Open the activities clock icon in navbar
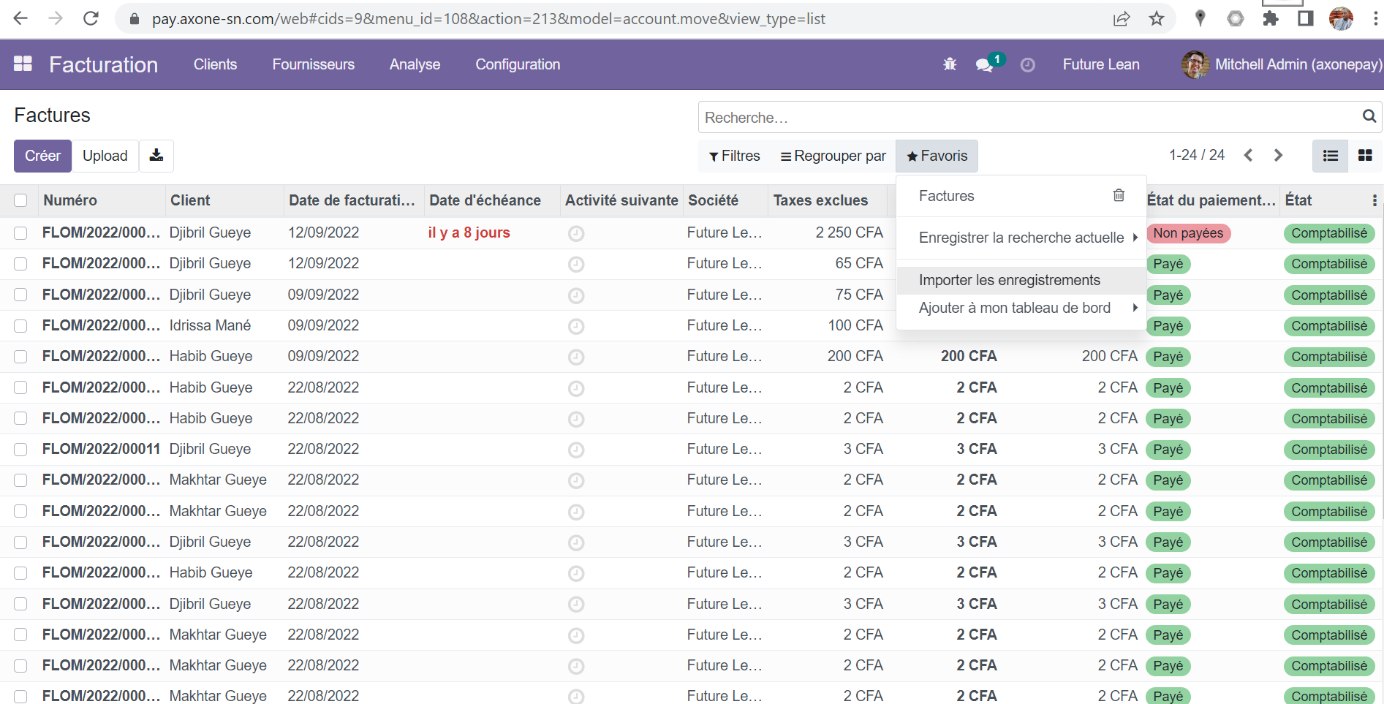The image size is (1384, 704). click(x=1027, y=65)
